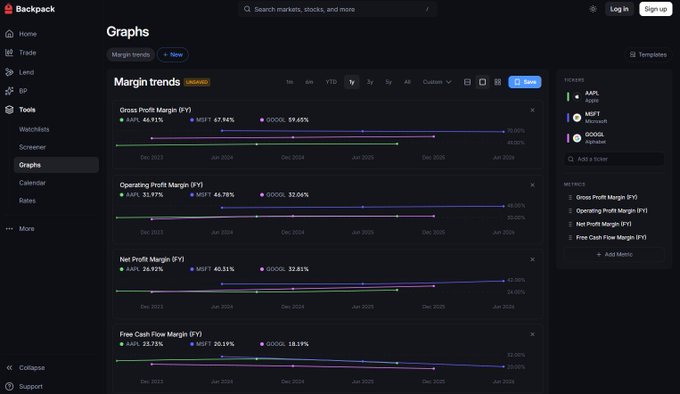Remove the Gross Profit Margin chart

point(532,110)
